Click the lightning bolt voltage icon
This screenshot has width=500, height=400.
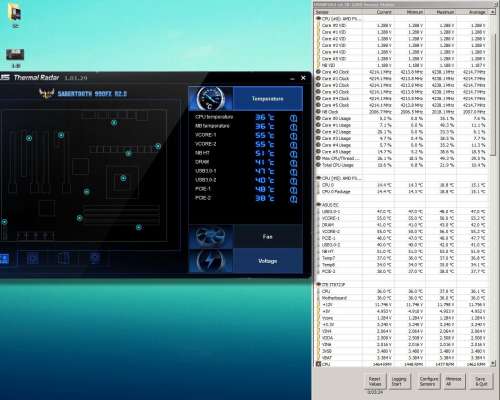(x=210, y=261)
